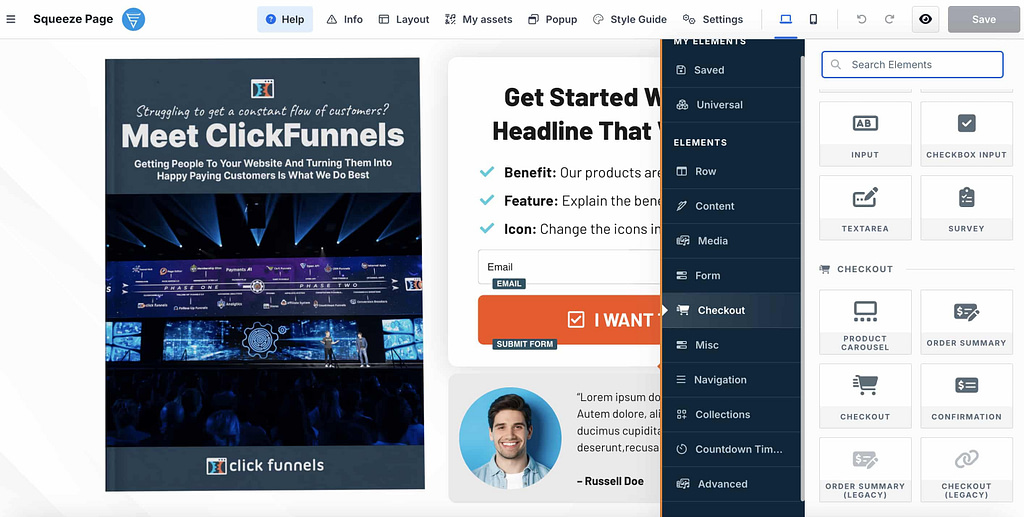
Task: Click the Icon bullet line
Action: pyautogui.click(x=583, y=229)
